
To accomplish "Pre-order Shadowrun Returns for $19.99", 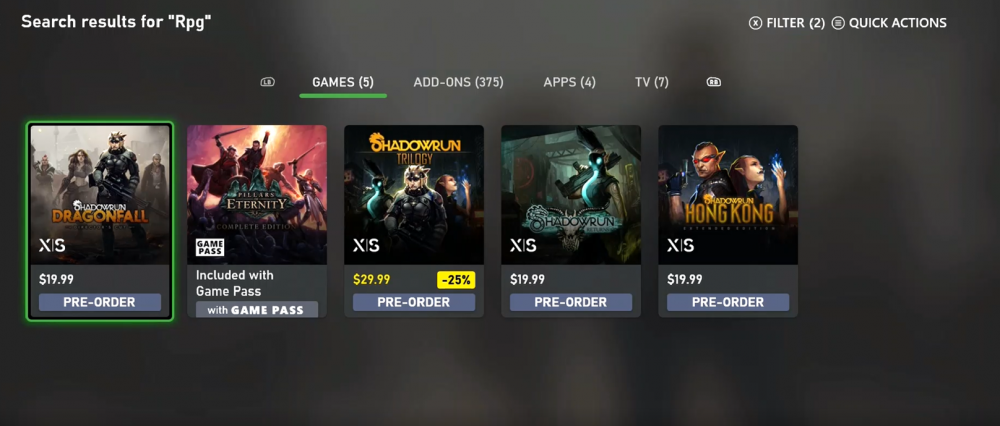I will pos(571,302).
